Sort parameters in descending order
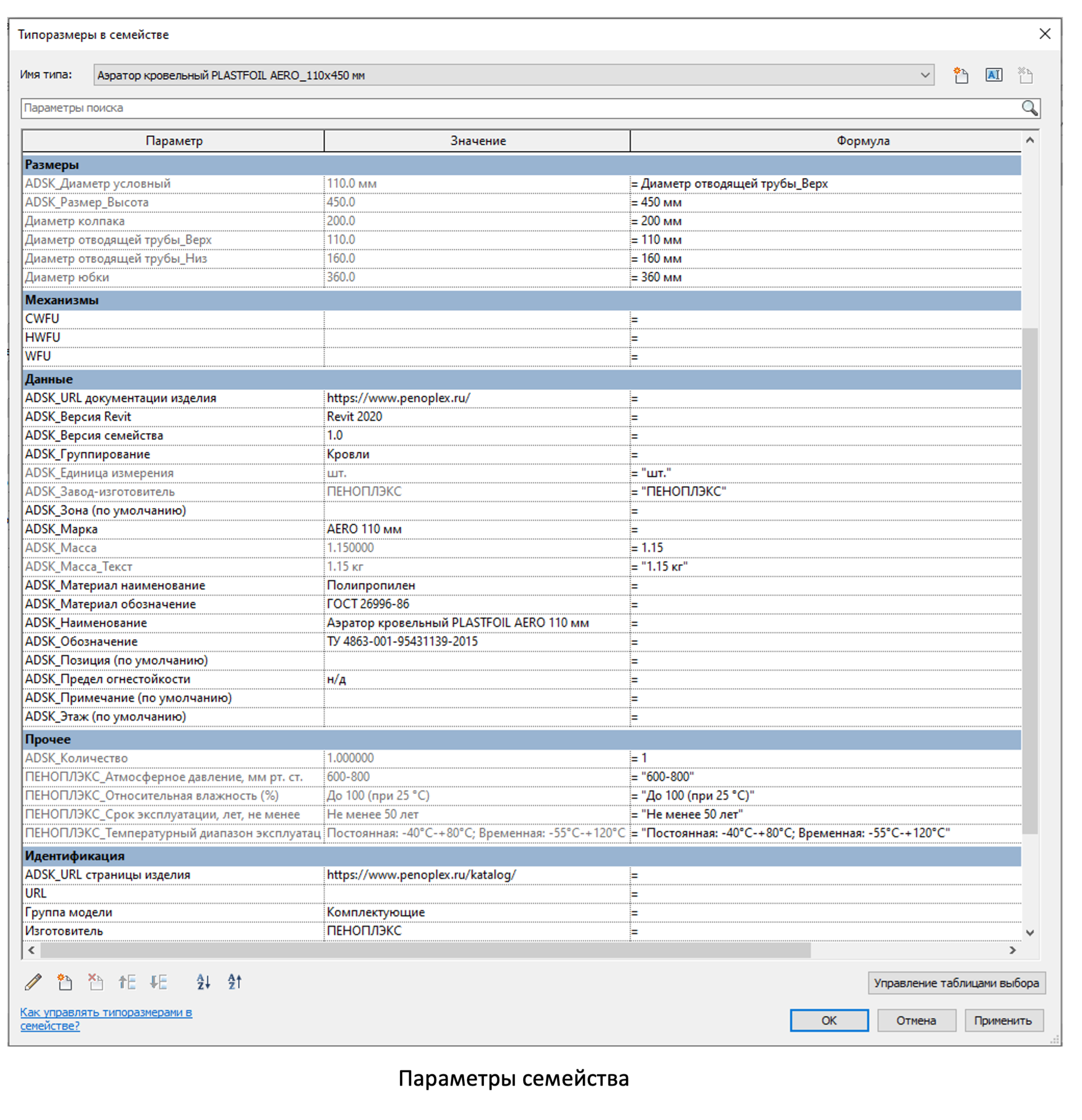This screenshot has width=1082, height=1120. [x=235, y=982]
